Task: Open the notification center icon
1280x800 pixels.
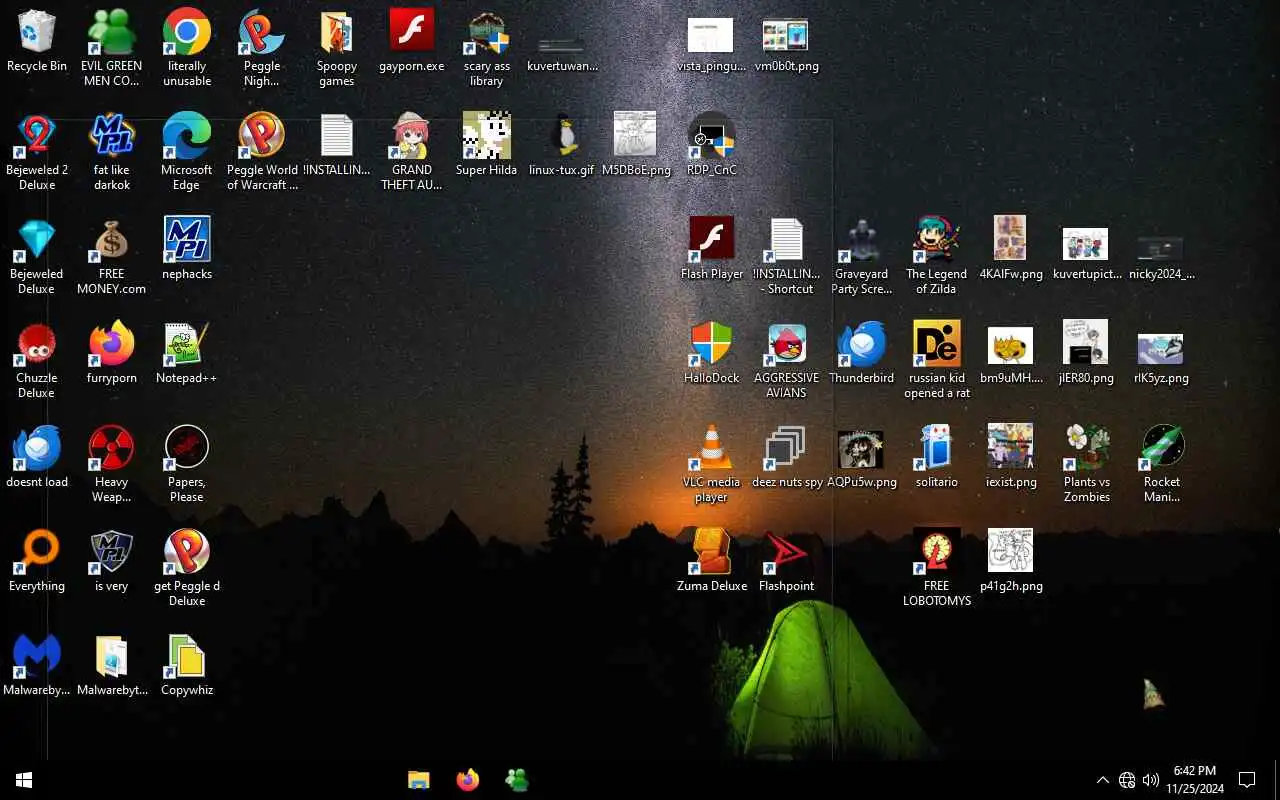Action: pyautogui.click(x=1247, y=780)
